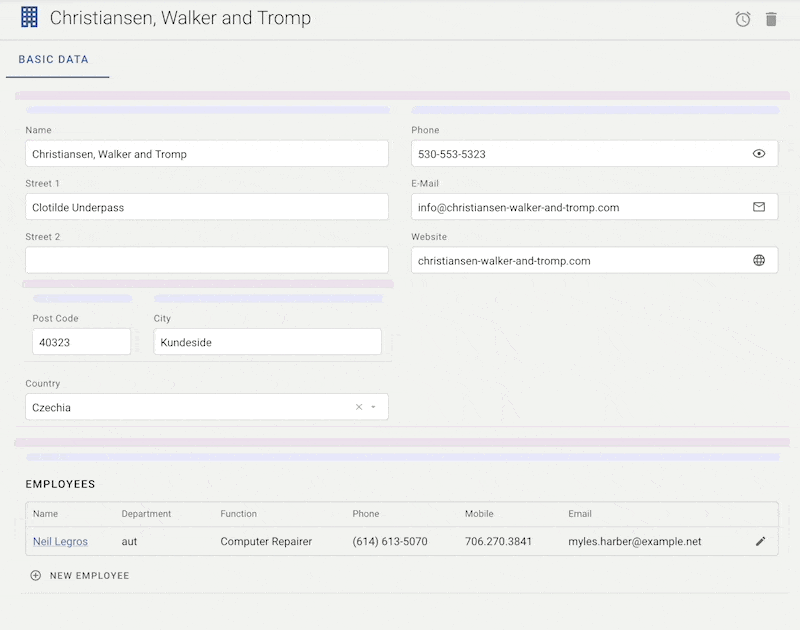
Task: Click the globe icon in Website field
Action: (x=759, y=261)
